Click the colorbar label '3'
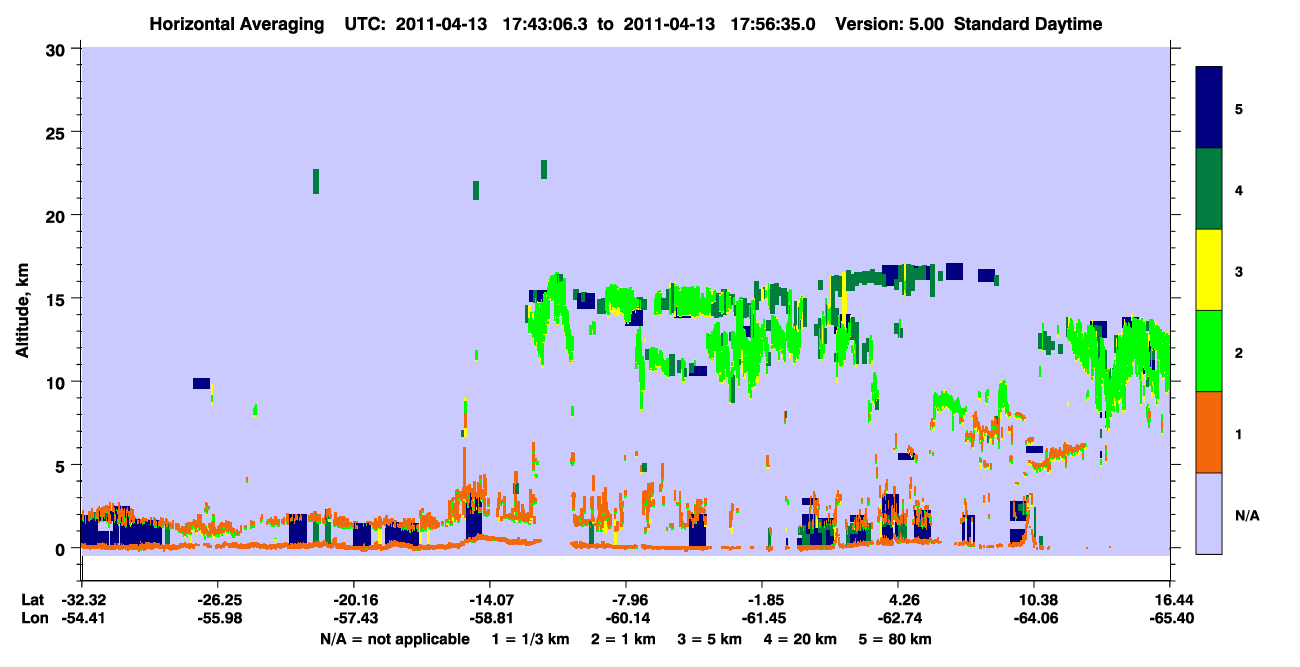The height and width of the screenshot is (667, 1300). click(x=1239, y=271)
